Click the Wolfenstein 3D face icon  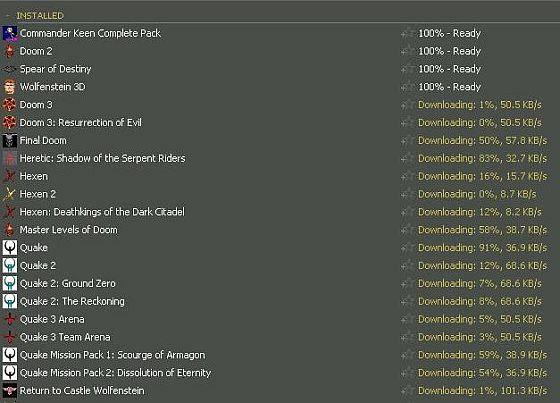coord(10,87)
